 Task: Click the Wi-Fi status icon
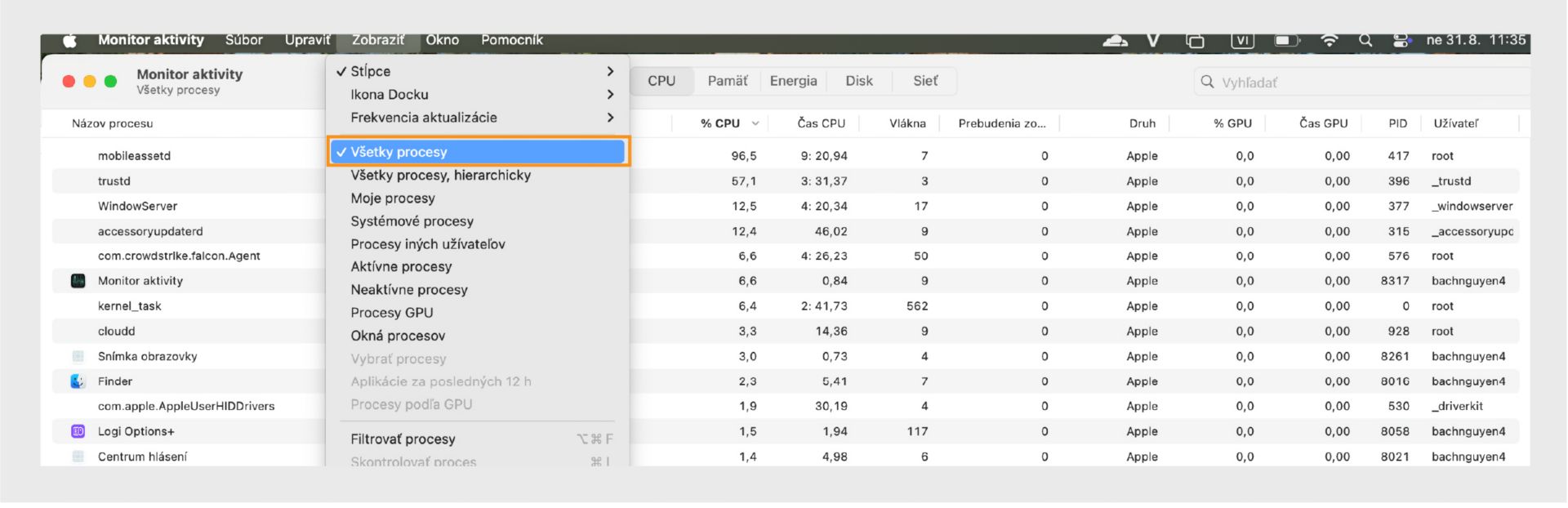(1330, 41)
